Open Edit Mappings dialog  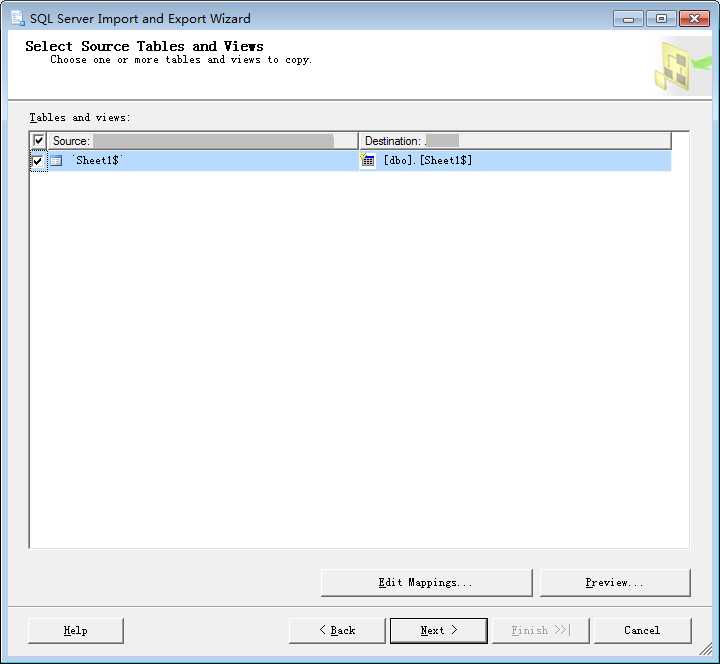(427, 583)
